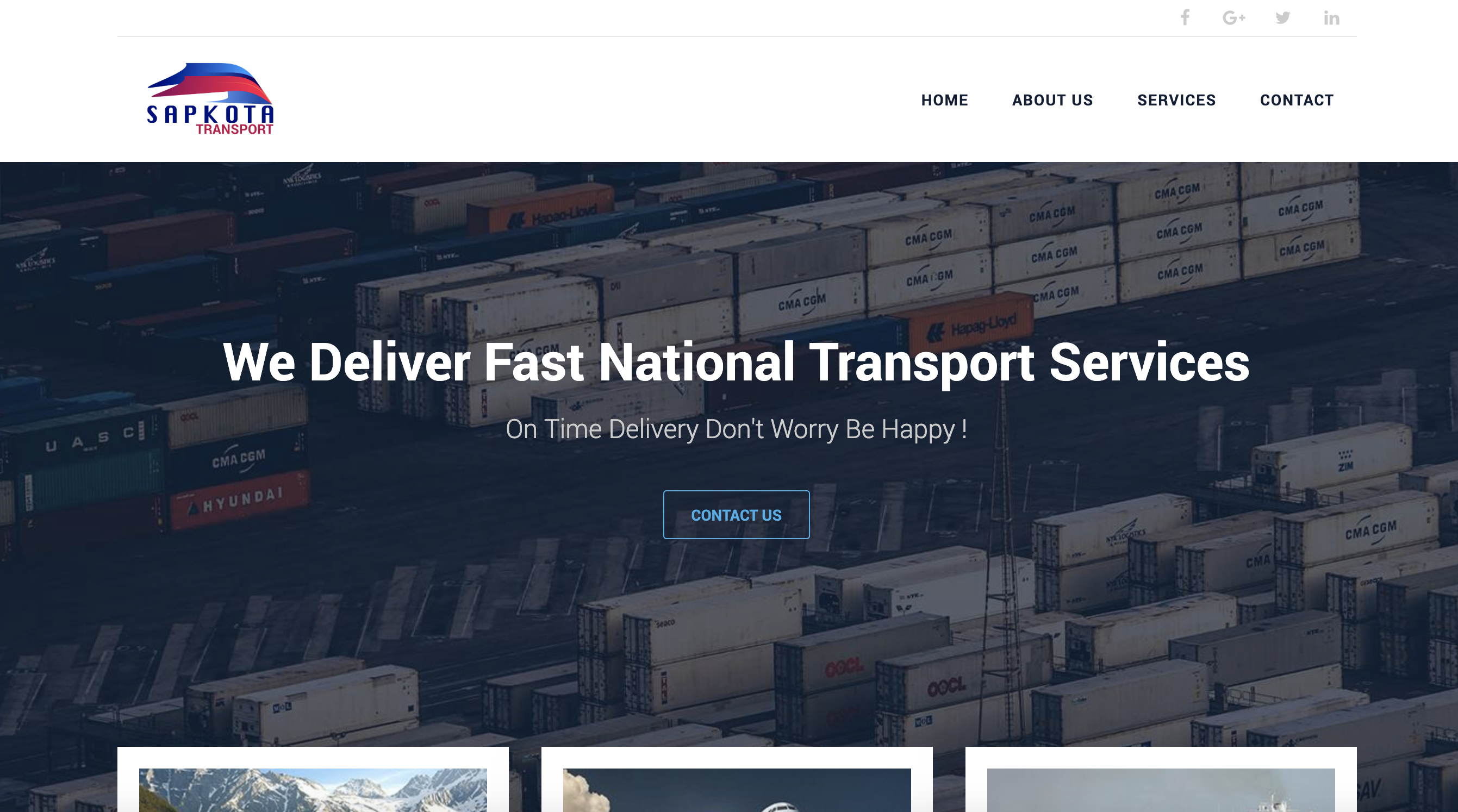Expand the services dropdown menu

(x=1176, y=100)
